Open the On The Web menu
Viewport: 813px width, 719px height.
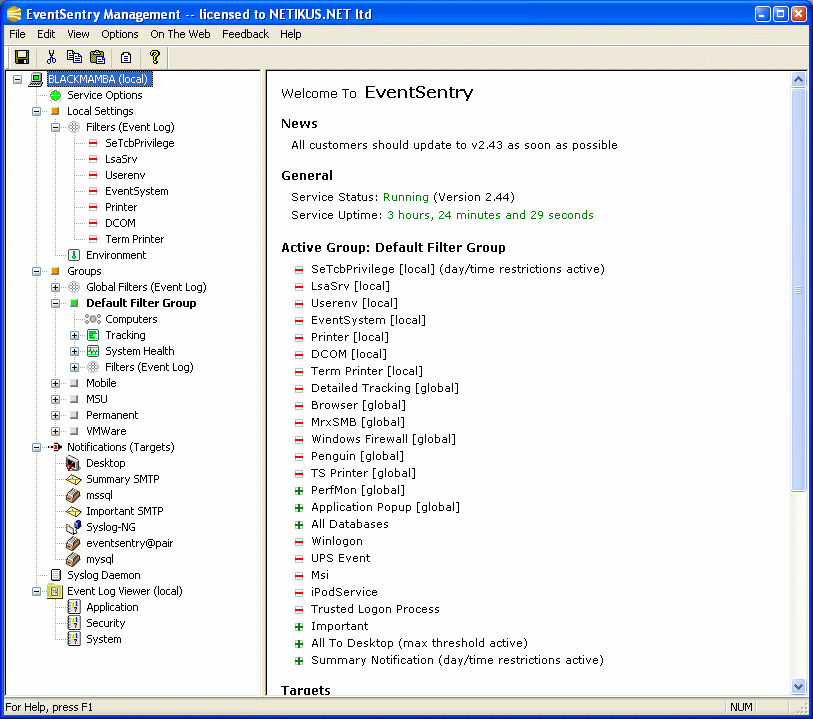(x=180, y=34)
